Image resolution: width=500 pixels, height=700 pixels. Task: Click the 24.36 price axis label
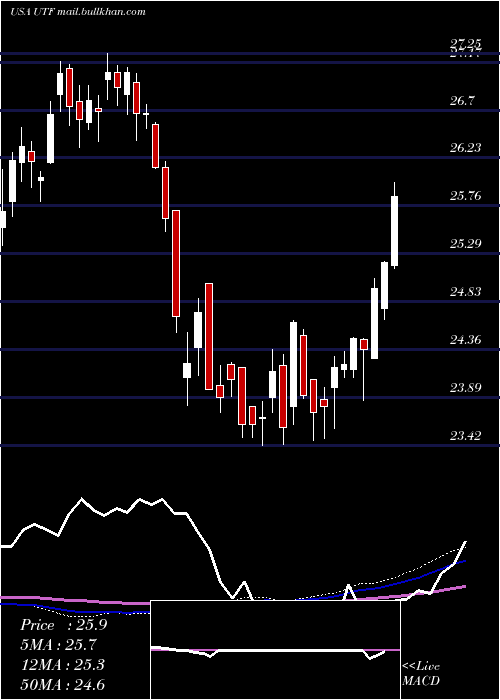point(466,340)
